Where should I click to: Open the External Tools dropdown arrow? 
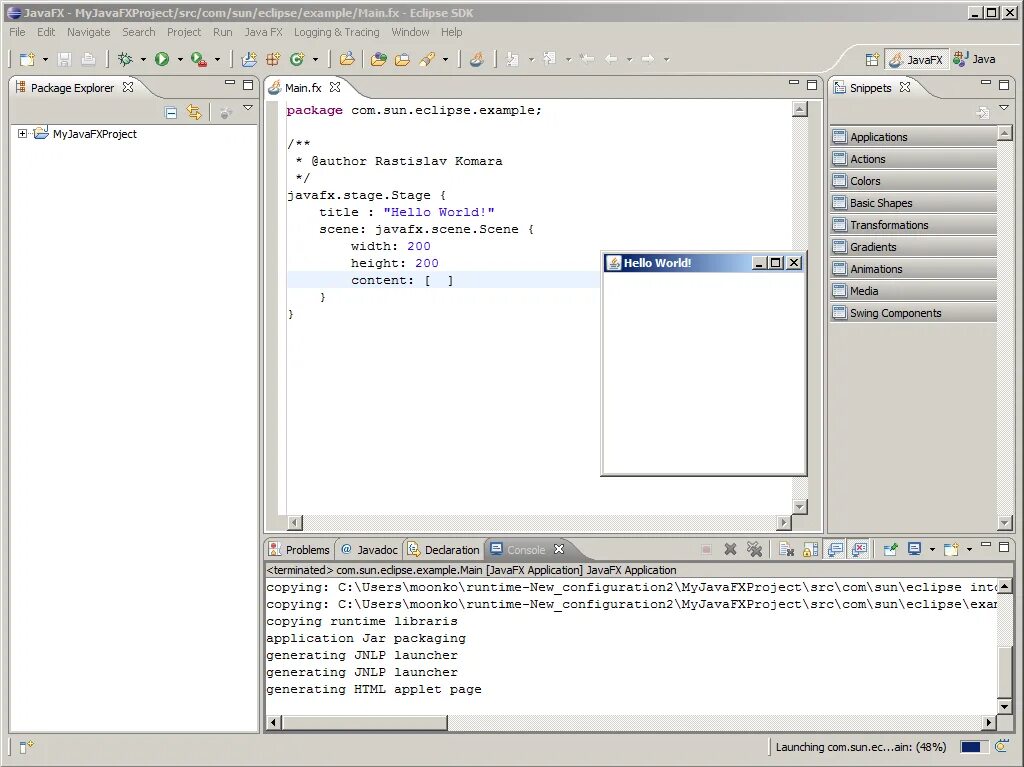pyautogui.click(x=217, y=59)
